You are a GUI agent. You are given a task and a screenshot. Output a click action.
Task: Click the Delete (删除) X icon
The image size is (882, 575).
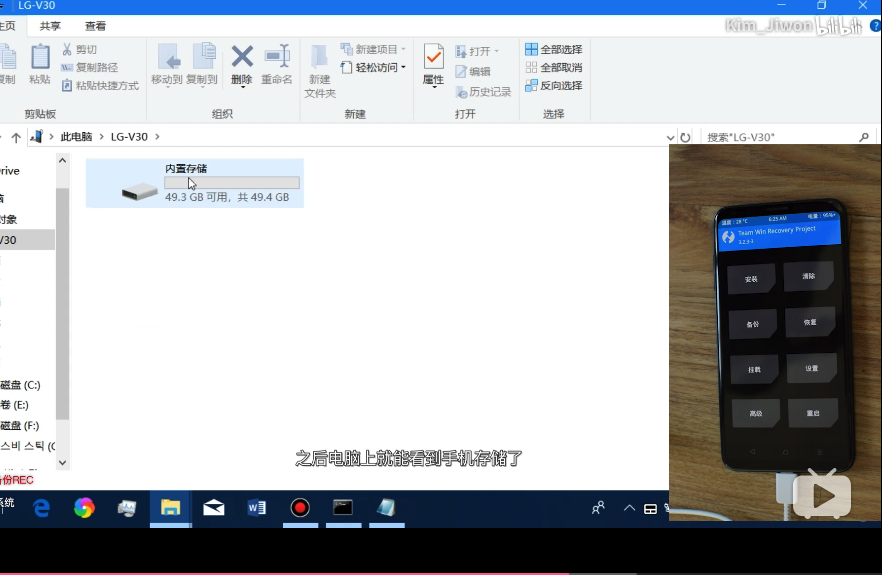(x=242, y=57)
